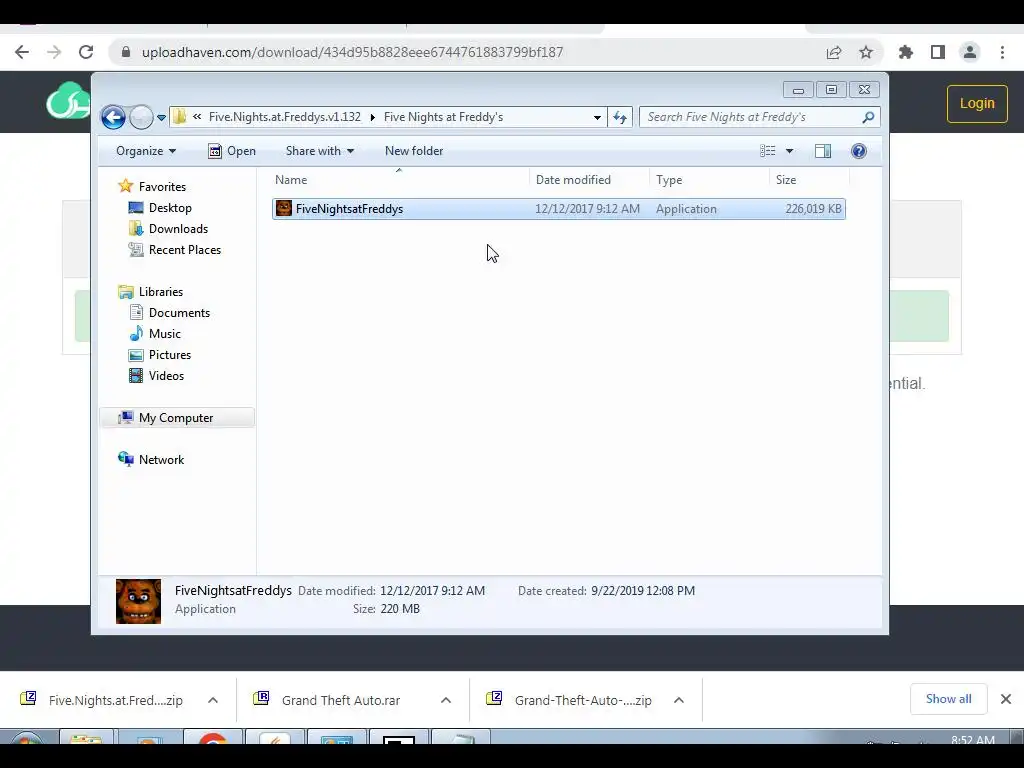Click the Chrome back arrow

(x=22, y=52)
